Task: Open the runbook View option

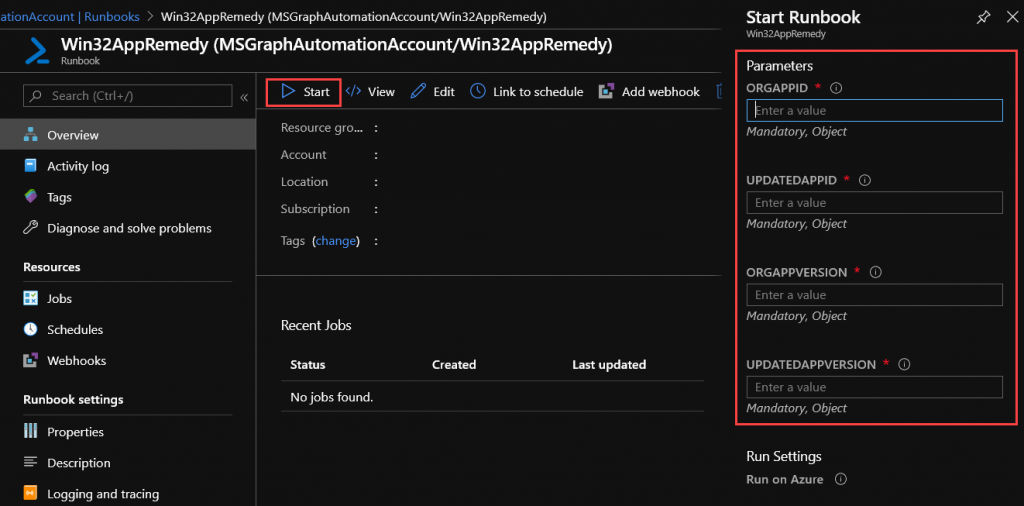Action: point(370,92)
